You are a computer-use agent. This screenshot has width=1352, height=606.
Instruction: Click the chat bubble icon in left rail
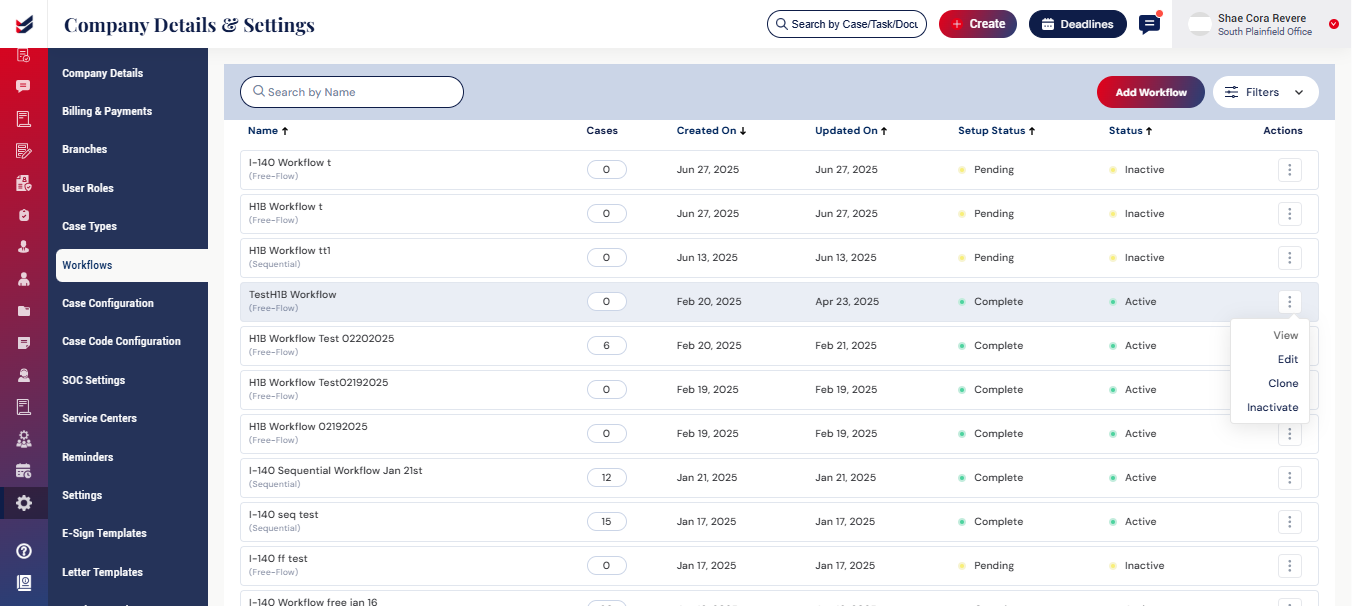23,87
